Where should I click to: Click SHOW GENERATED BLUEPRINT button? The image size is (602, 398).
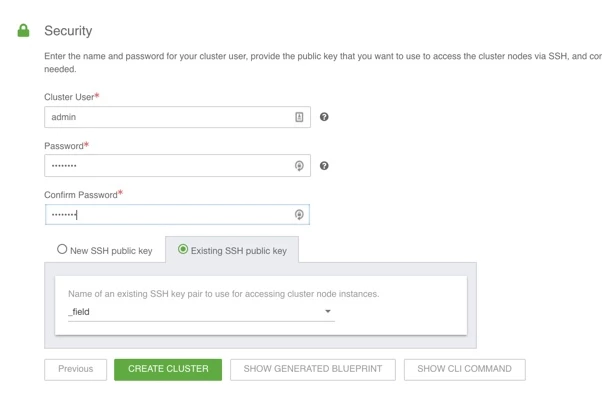[x=313, y=369]
